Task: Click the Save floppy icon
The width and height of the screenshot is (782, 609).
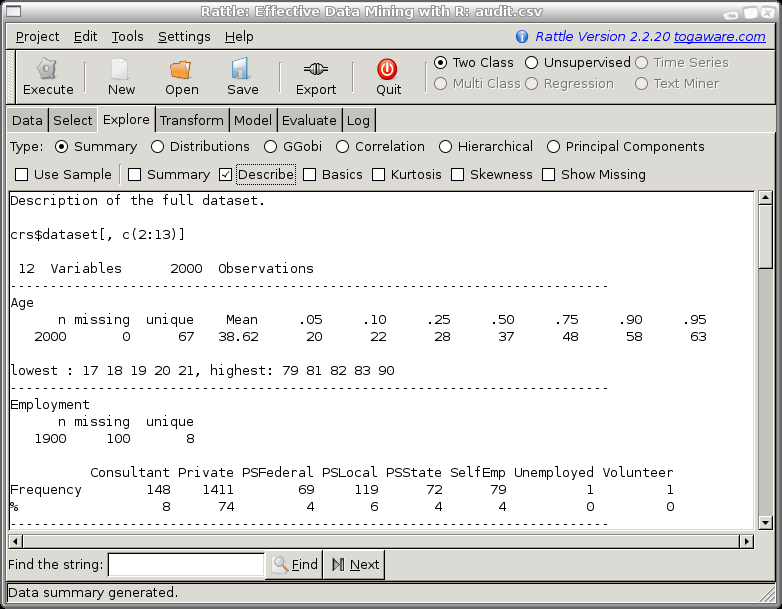Action: tap(241, 69)
